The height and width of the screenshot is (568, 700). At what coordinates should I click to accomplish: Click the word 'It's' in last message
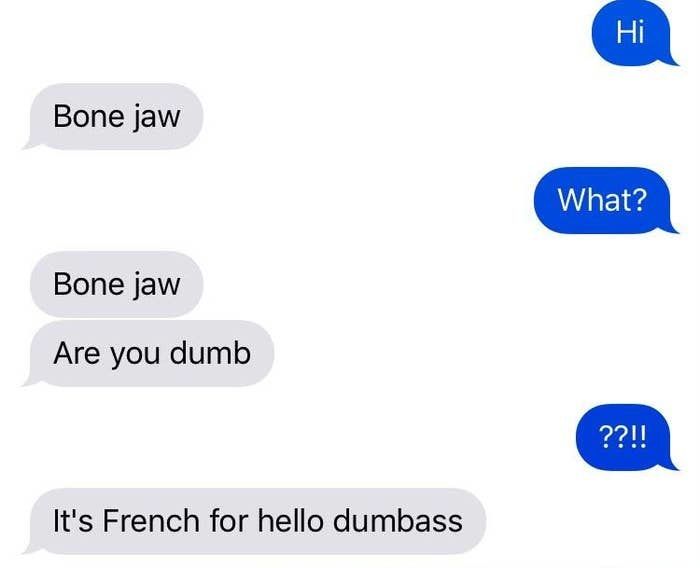[x=73, y=521]
